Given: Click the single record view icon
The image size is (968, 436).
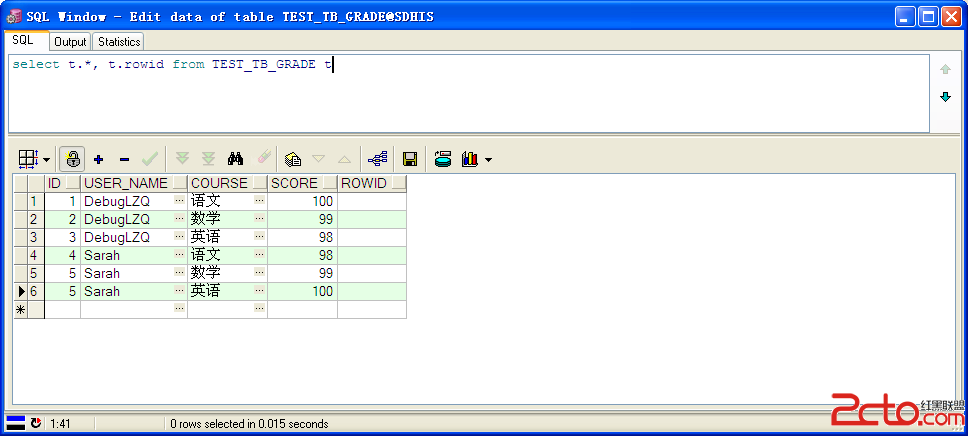Looking at the screenshot, I should [x=377, y=159].
